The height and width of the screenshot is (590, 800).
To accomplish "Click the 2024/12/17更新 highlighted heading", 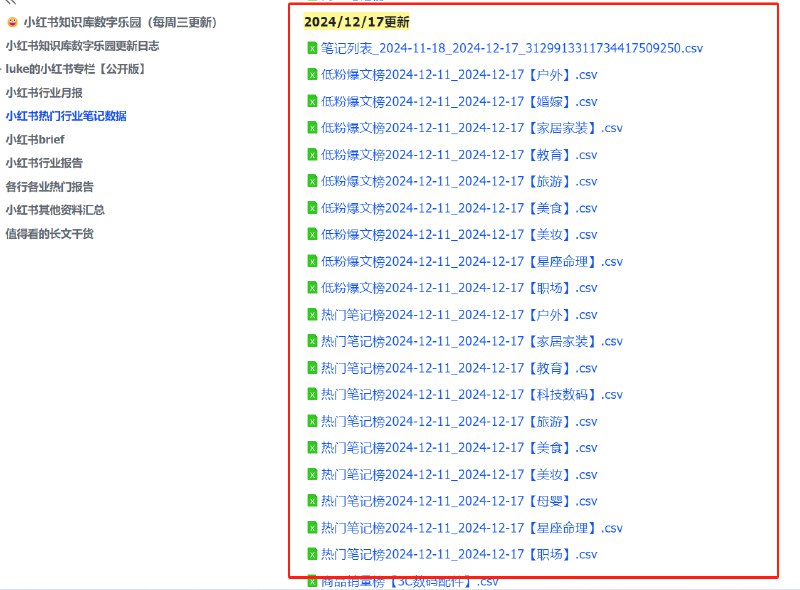I will (357, 22).
